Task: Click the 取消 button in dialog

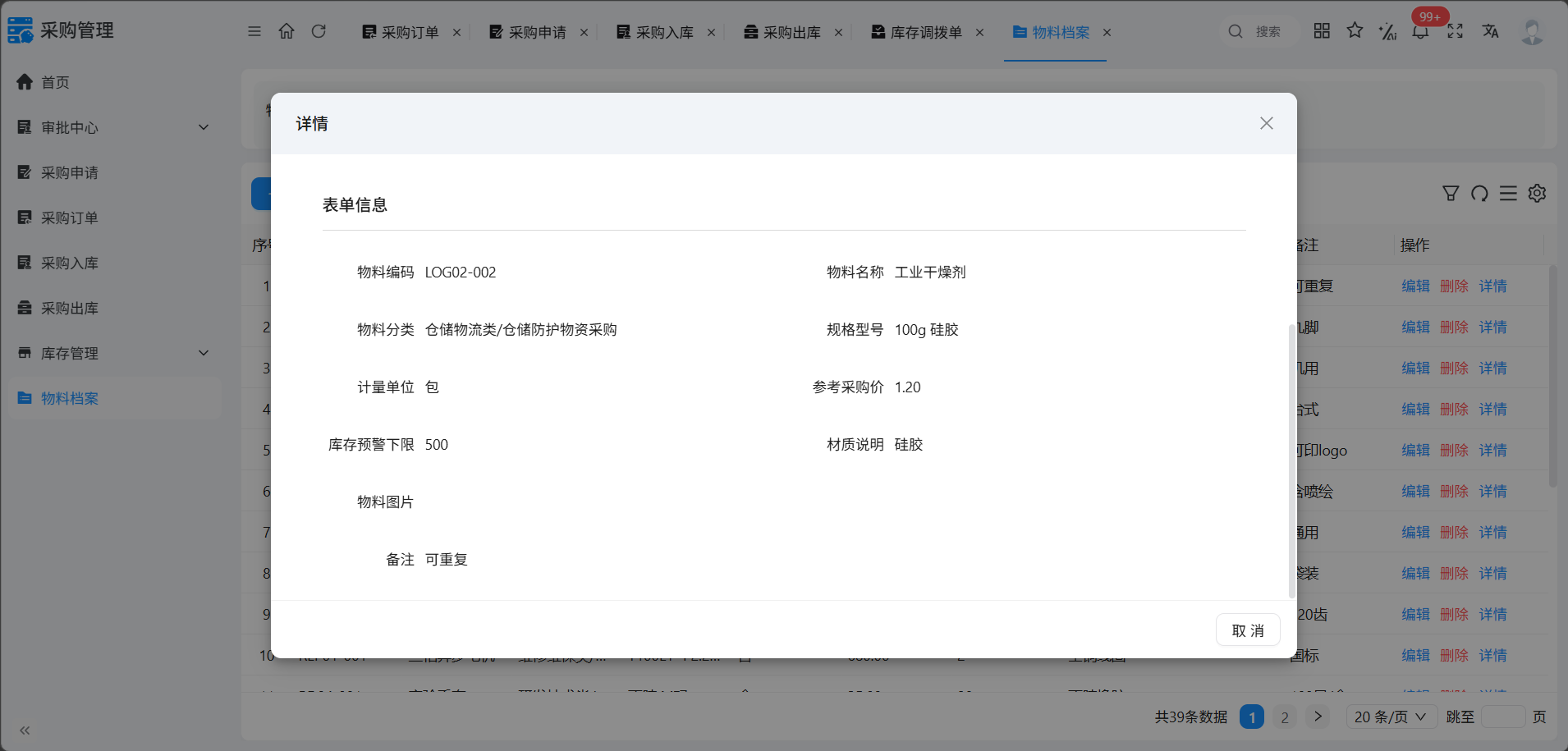Action: click(x=1248, y=630)
